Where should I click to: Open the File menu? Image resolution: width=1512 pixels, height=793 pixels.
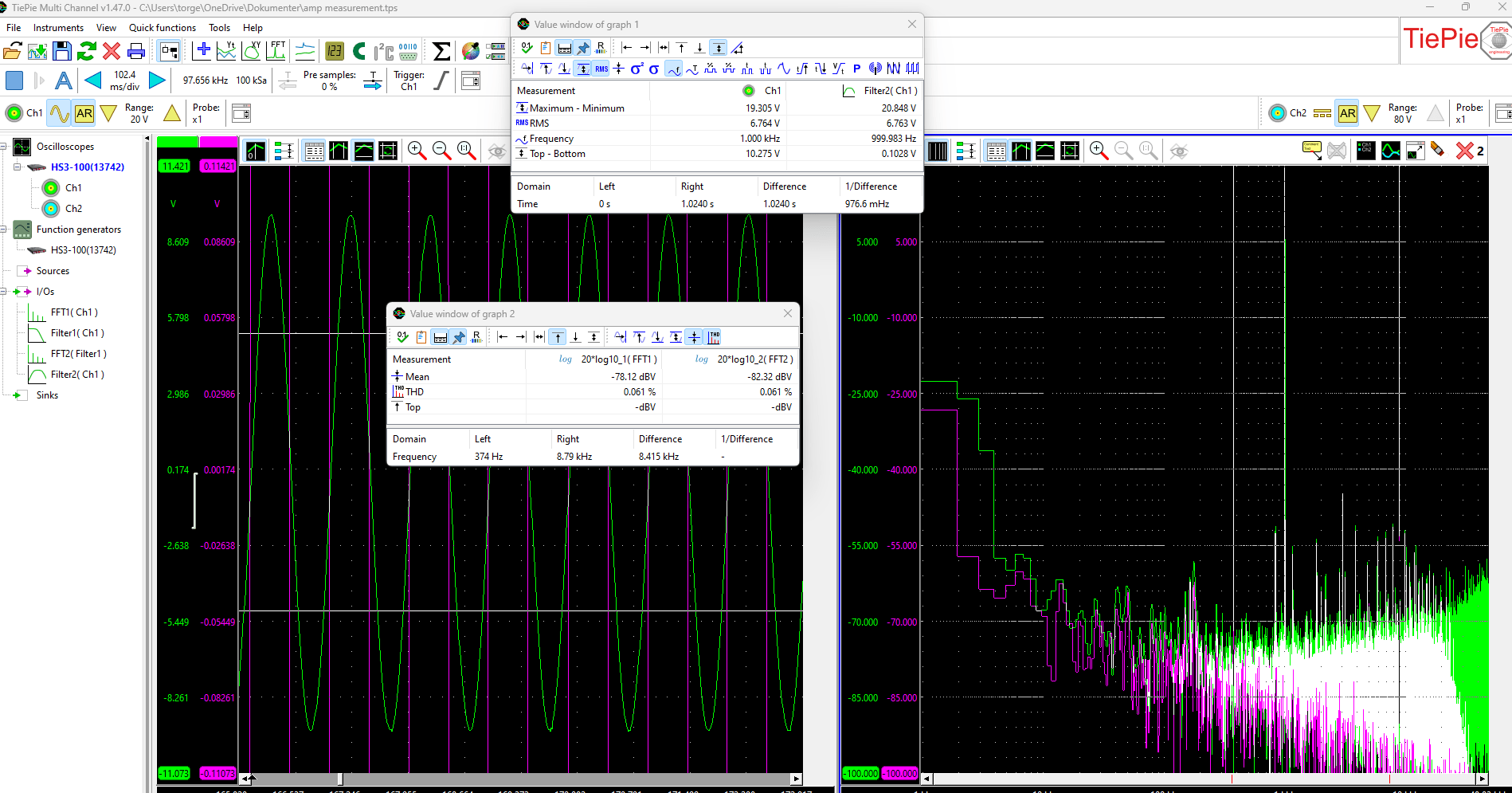pyautogui.click(x=14, y=27)
